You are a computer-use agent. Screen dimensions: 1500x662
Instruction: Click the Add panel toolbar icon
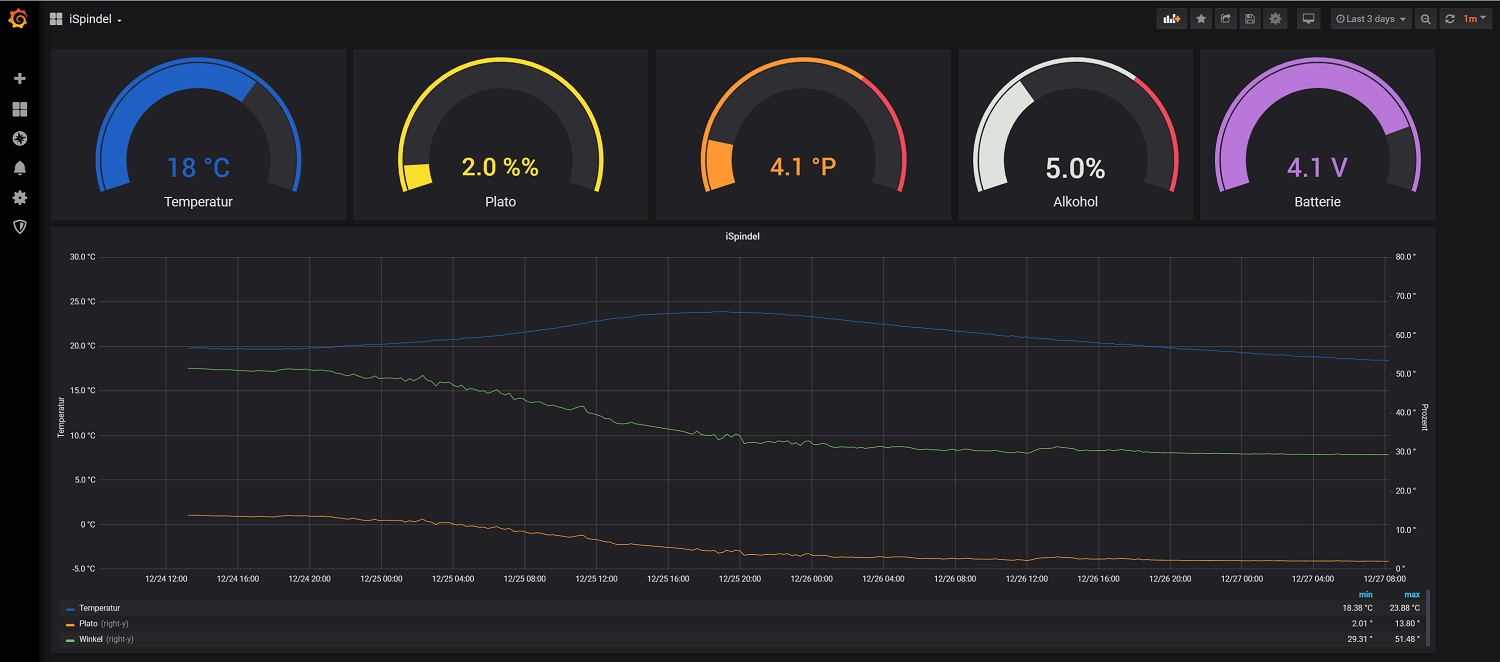[x=1171, y=19]
